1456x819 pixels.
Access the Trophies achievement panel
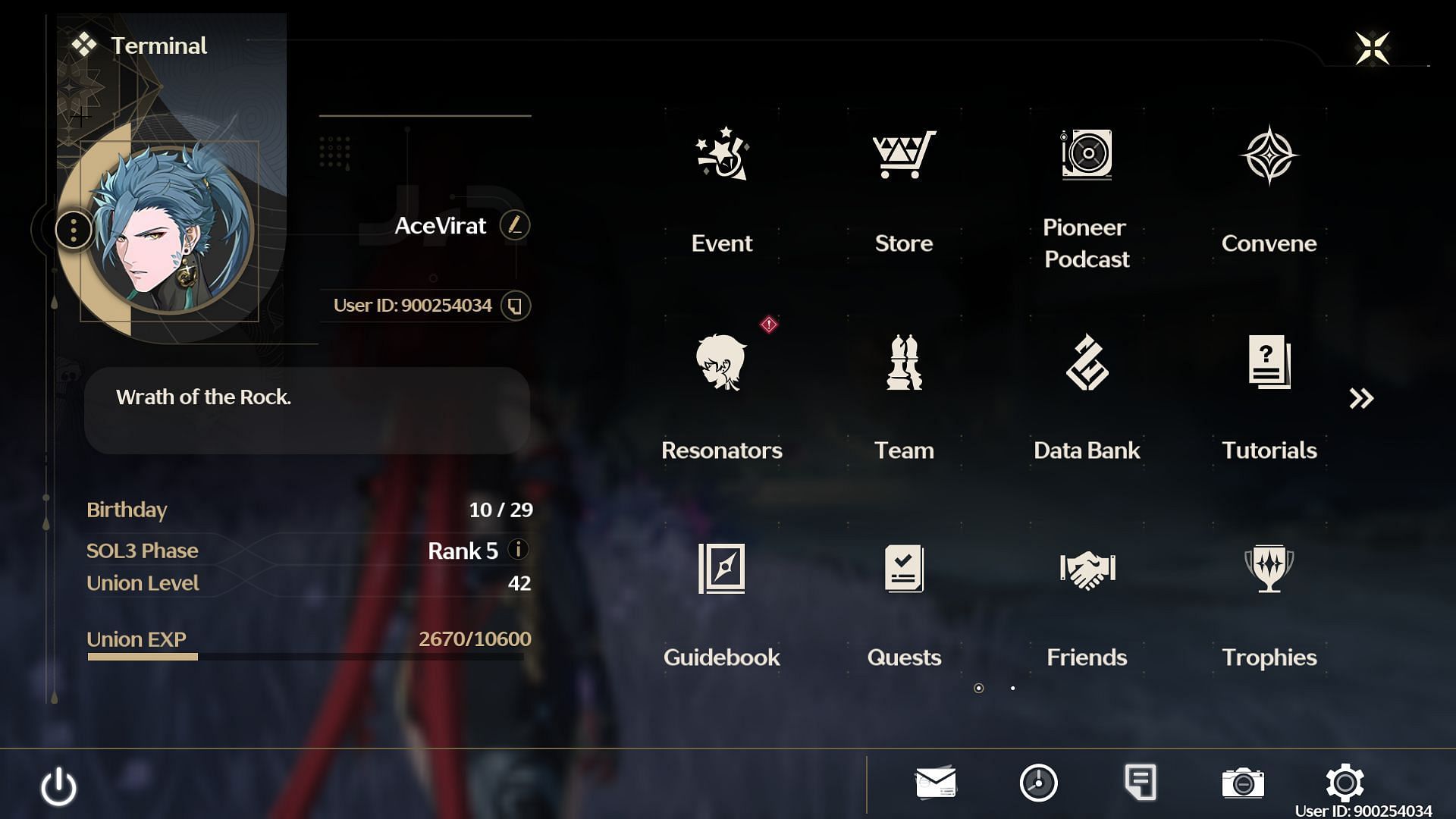[x=1269, y=600]
